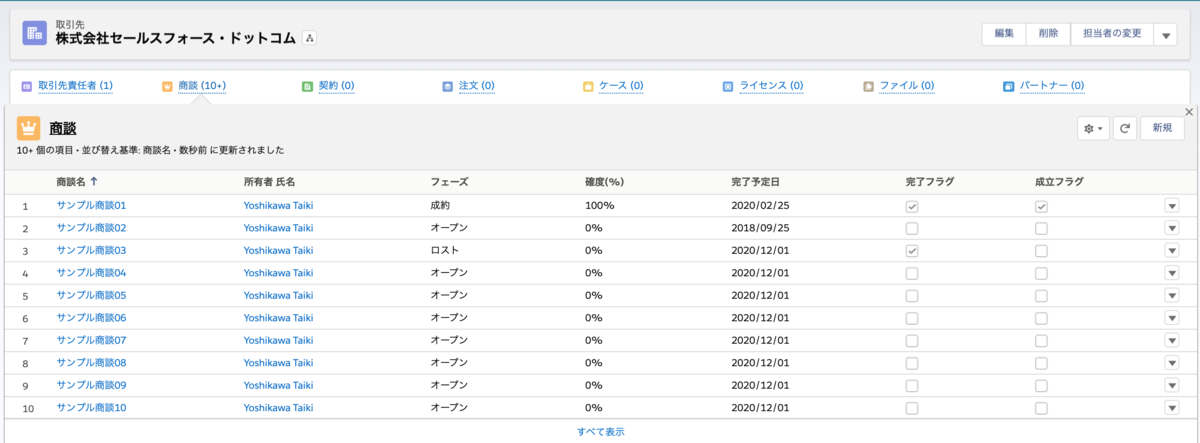
Task: Click ロスト phase cell of サンプル商談03
Action: (x=445, y=250)
